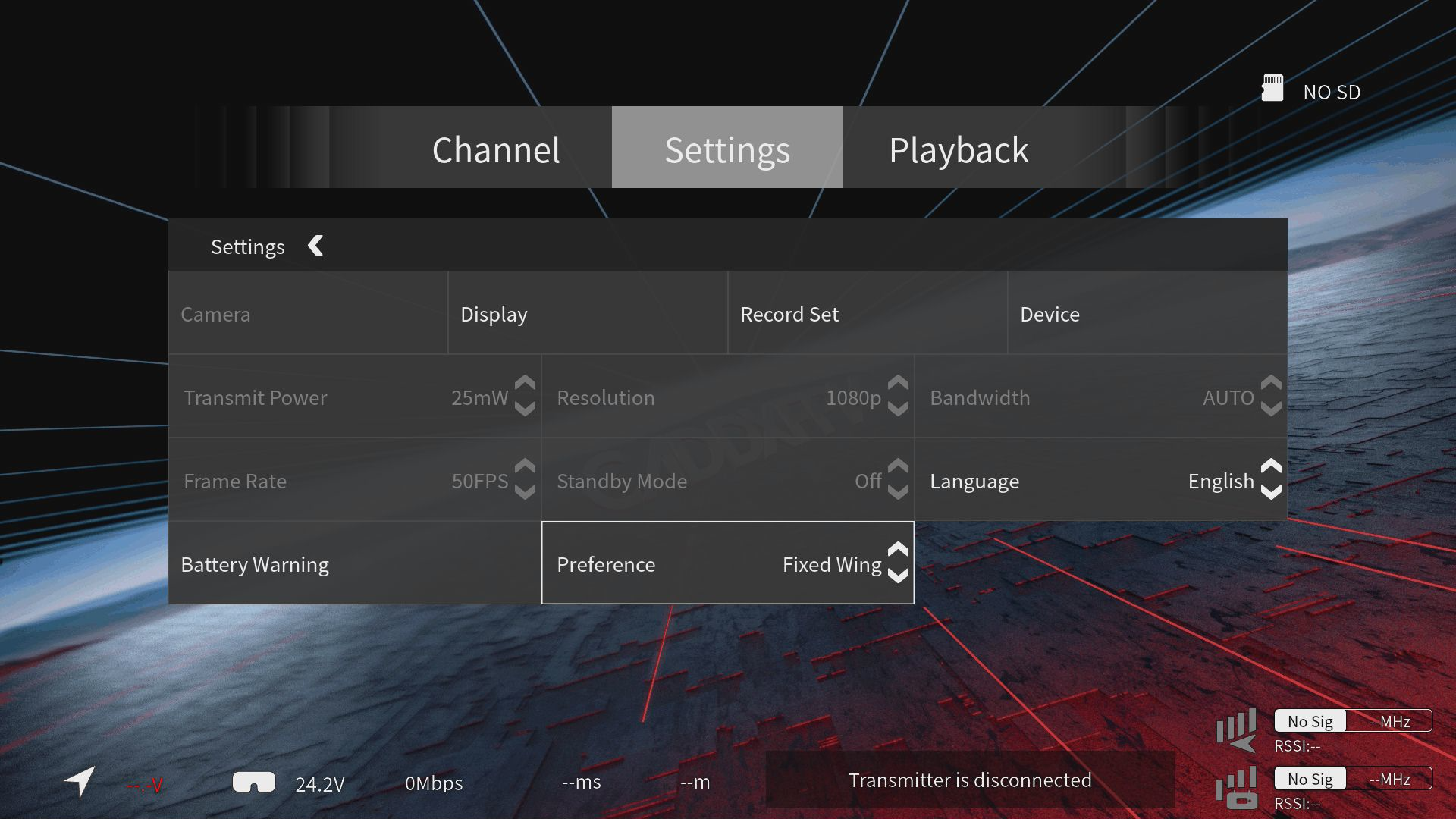The height and width of the screenshot is (819, 1456).
Task: Open the Playback tab
Action: [959, 149]
